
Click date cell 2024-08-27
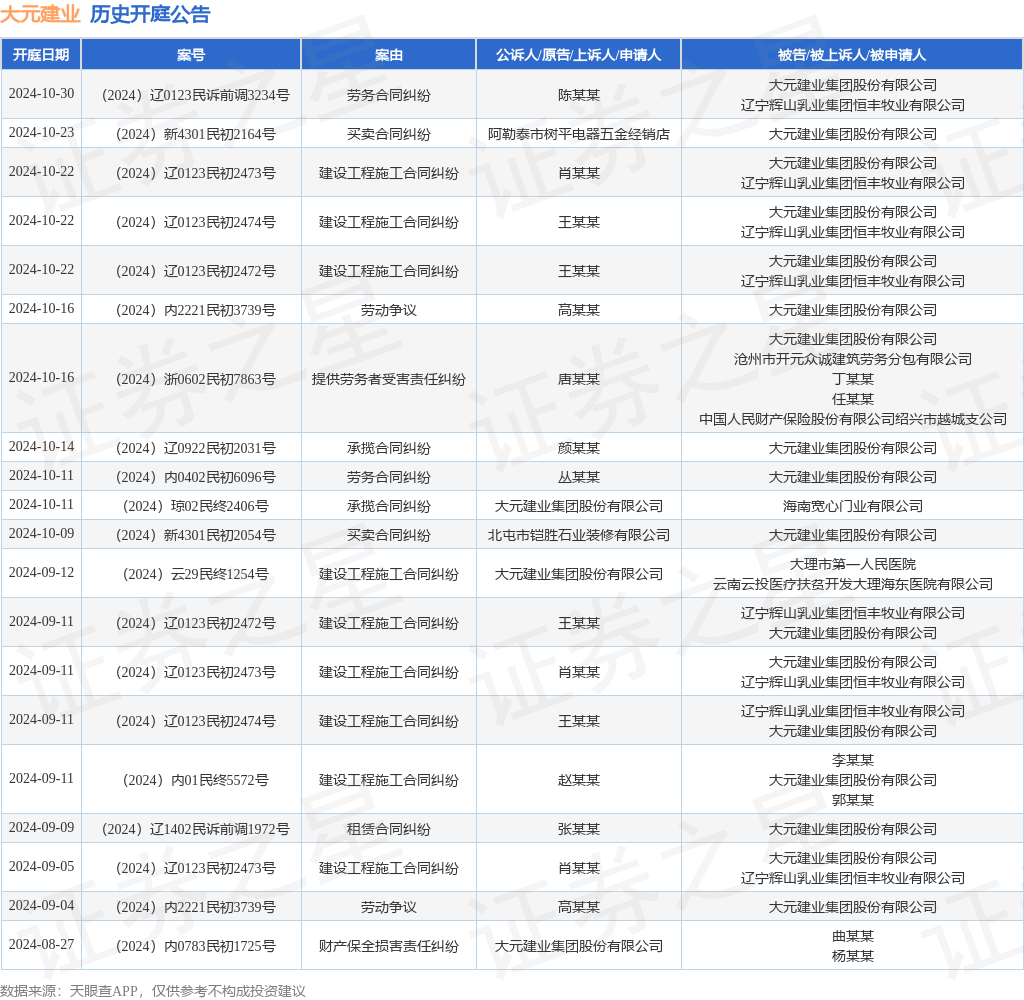[x=41, y=944]
